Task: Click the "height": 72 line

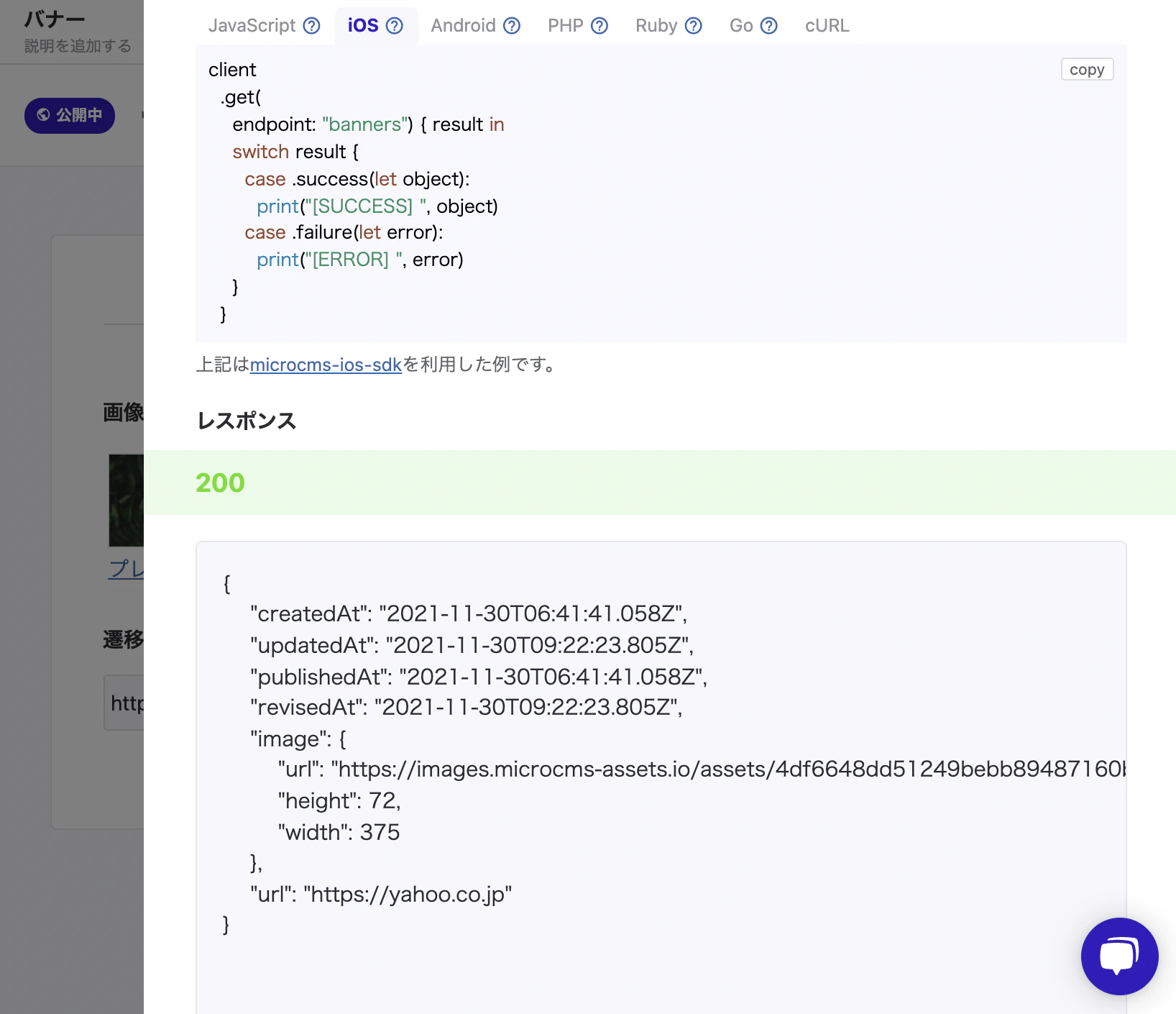Action: (339, 800)
